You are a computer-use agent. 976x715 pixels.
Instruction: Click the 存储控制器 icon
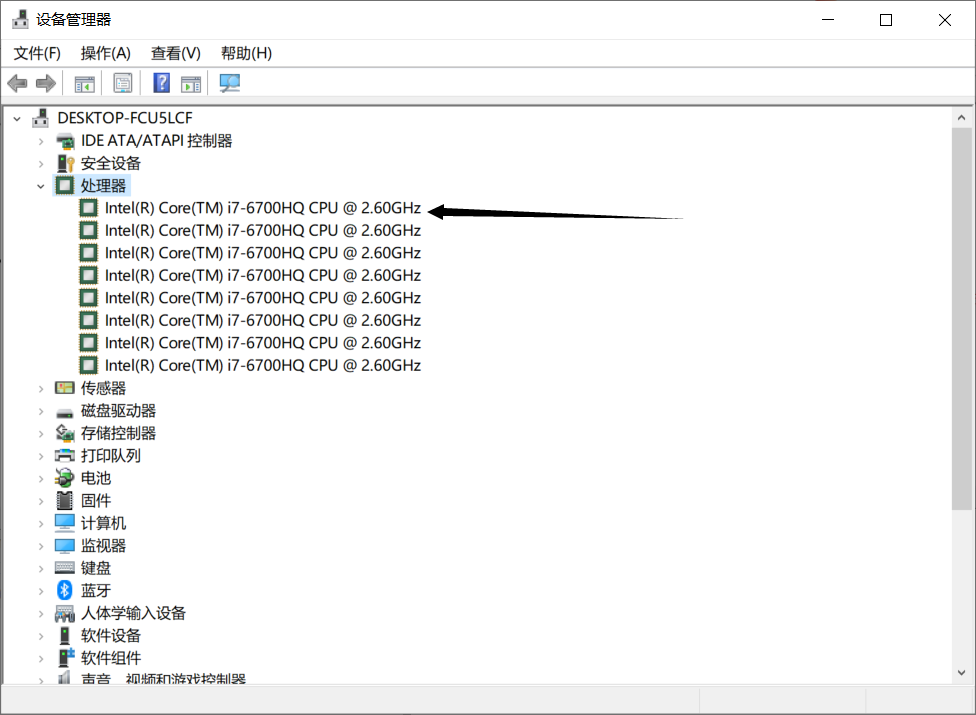click(x=65, y=433)
